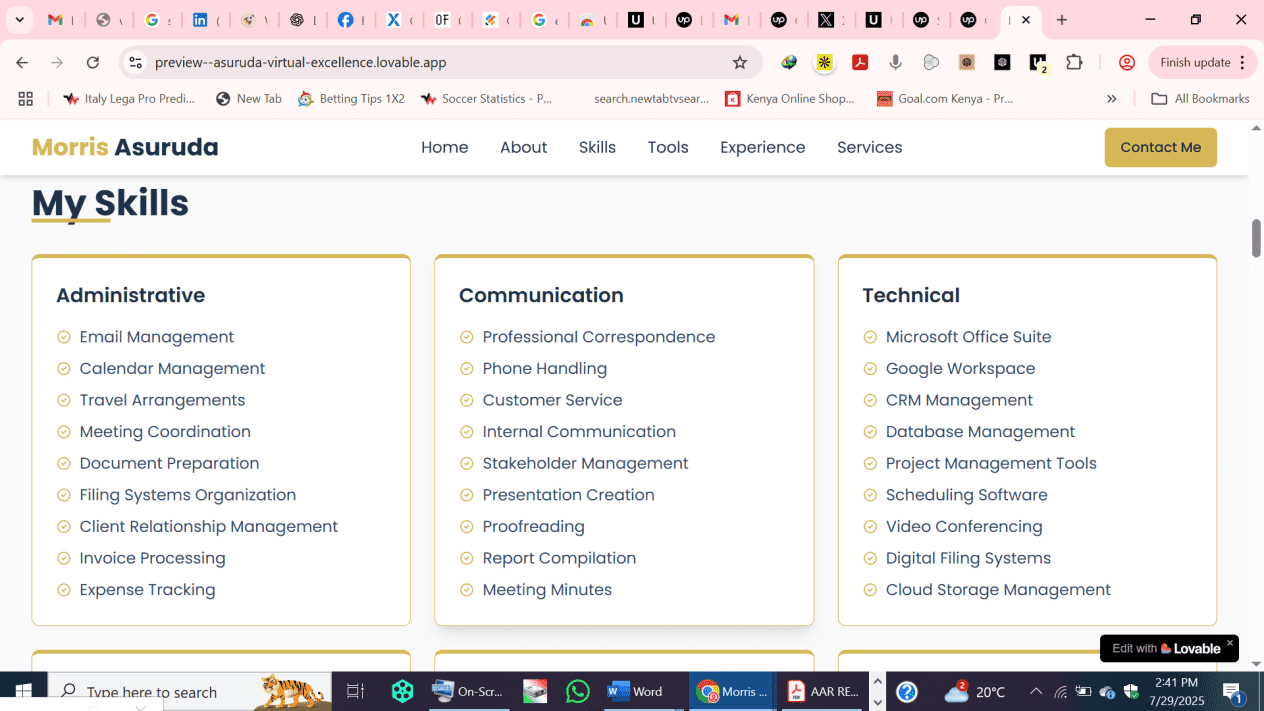The image size is (1264, 711).
Task: Go to Services in the site navigation
Action: 869,147
